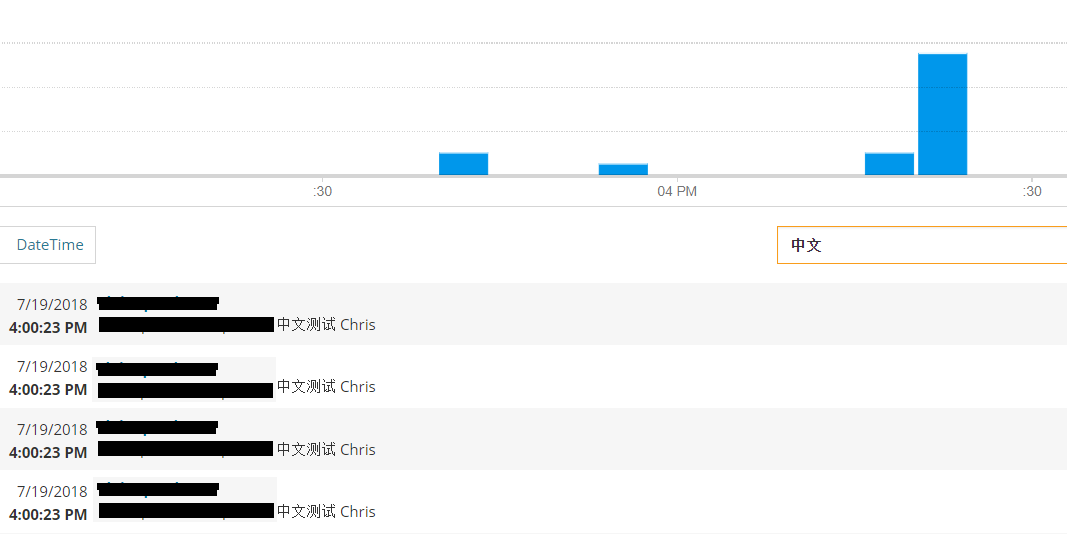Click the second row's 7/19/2018 date
The image size is (1067, 534).
(52, 366)
